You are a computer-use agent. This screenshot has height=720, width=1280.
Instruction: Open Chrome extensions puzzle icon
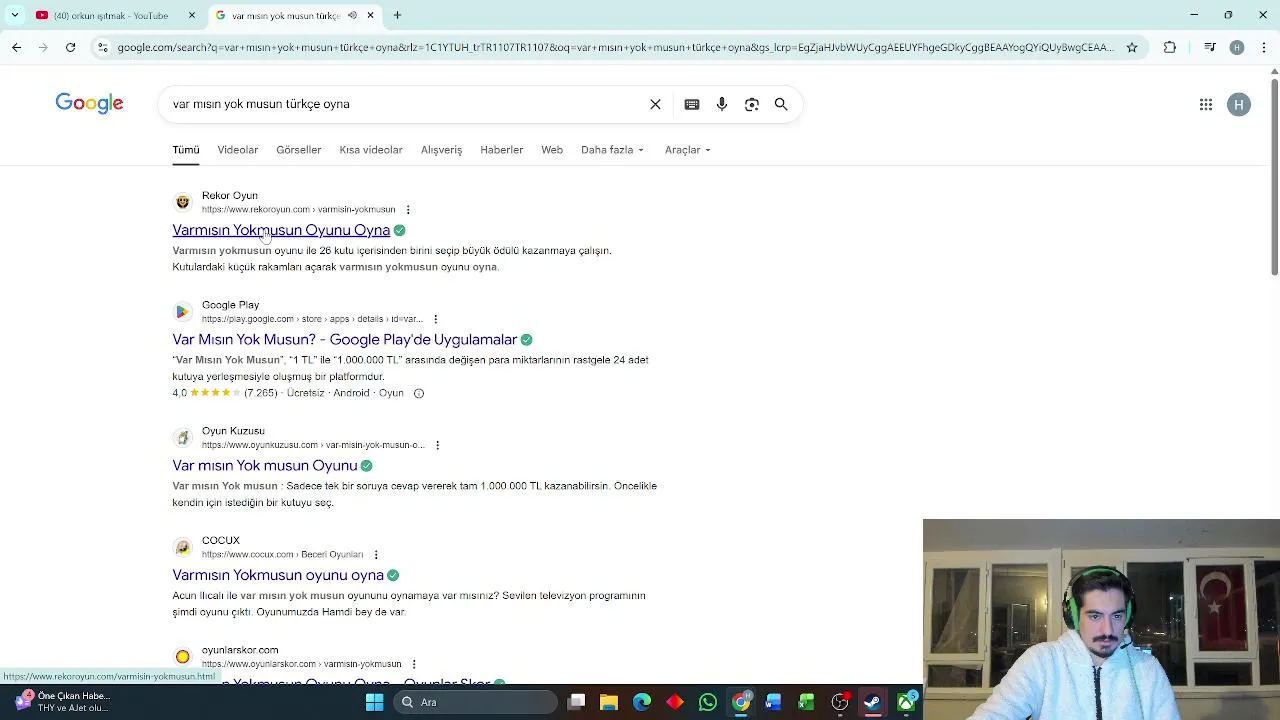1170,47
